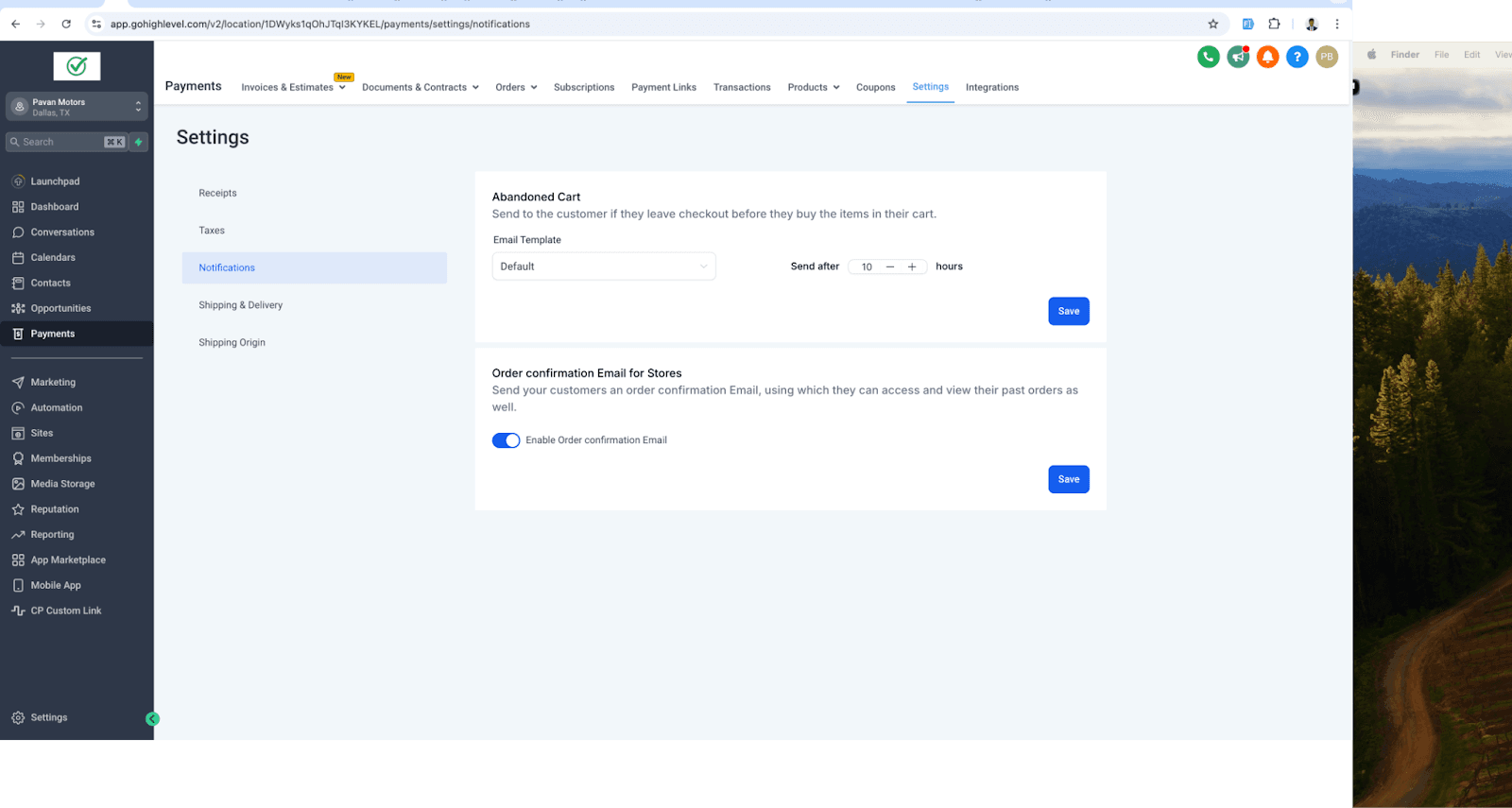Click the Reporting trend line icon
Screen dimensions: 1512x808
(x=18, y=535)
